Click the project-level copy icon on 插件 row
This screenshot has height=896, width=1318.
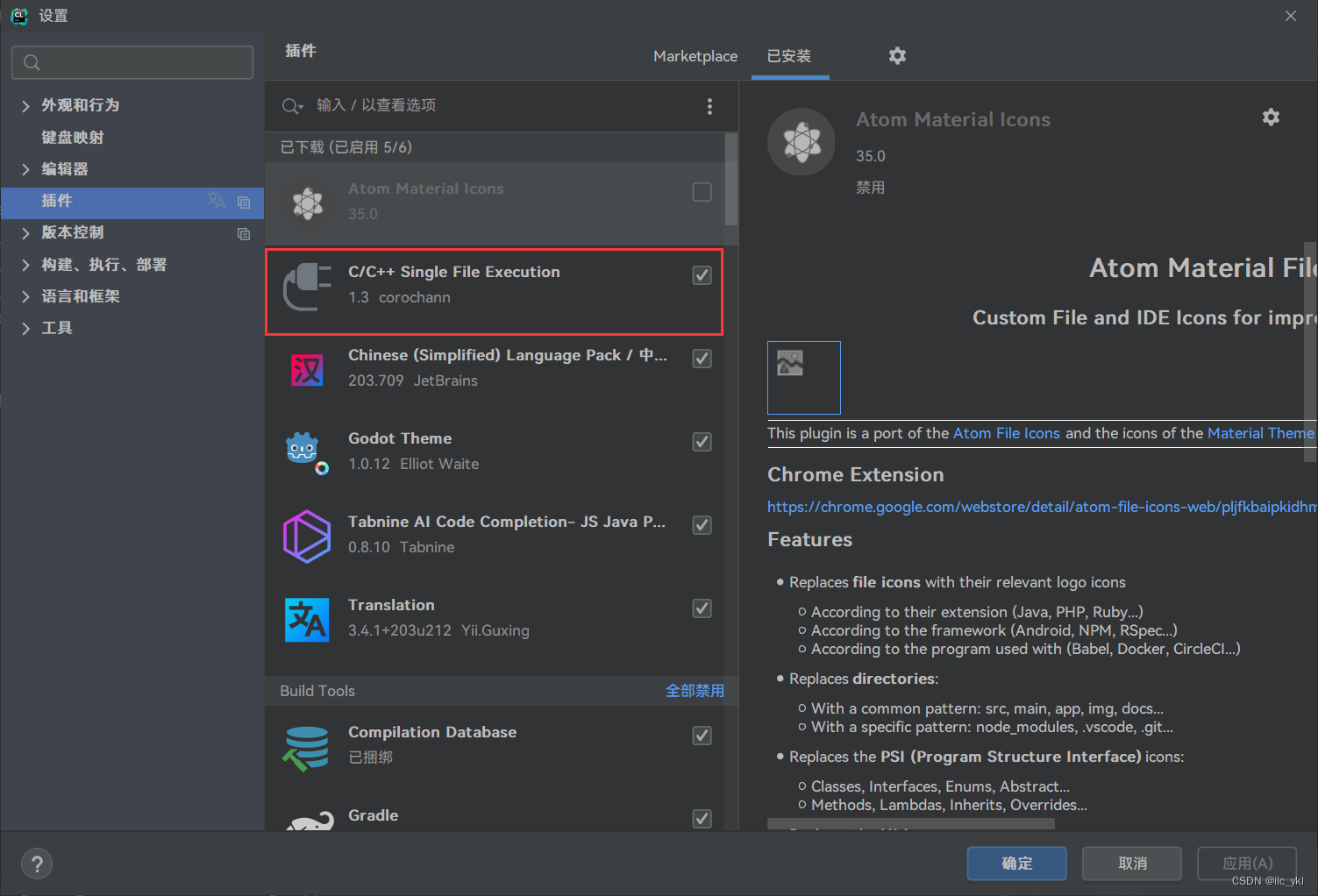pyautogui.click(x=244, y=202)
